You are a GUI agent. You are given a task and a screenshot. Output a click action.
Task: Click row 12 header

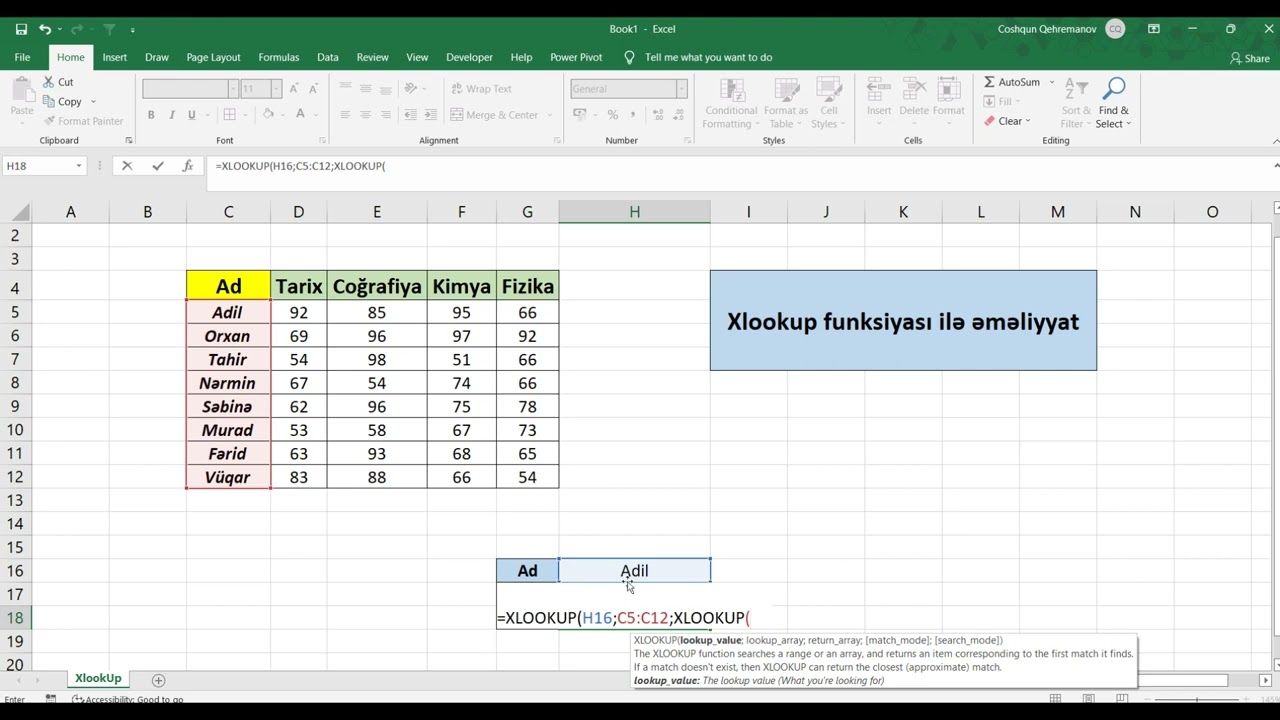15,477
